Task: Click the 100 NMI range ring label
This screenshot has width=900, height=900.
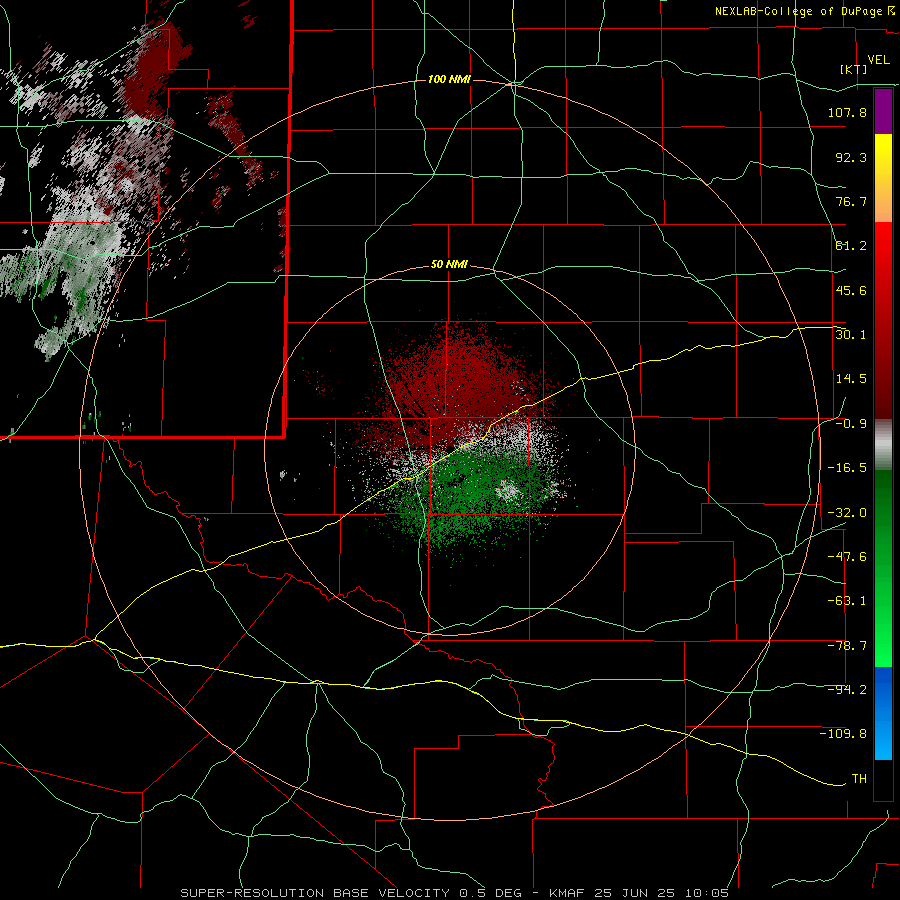Action: click(x=449, y=79)
